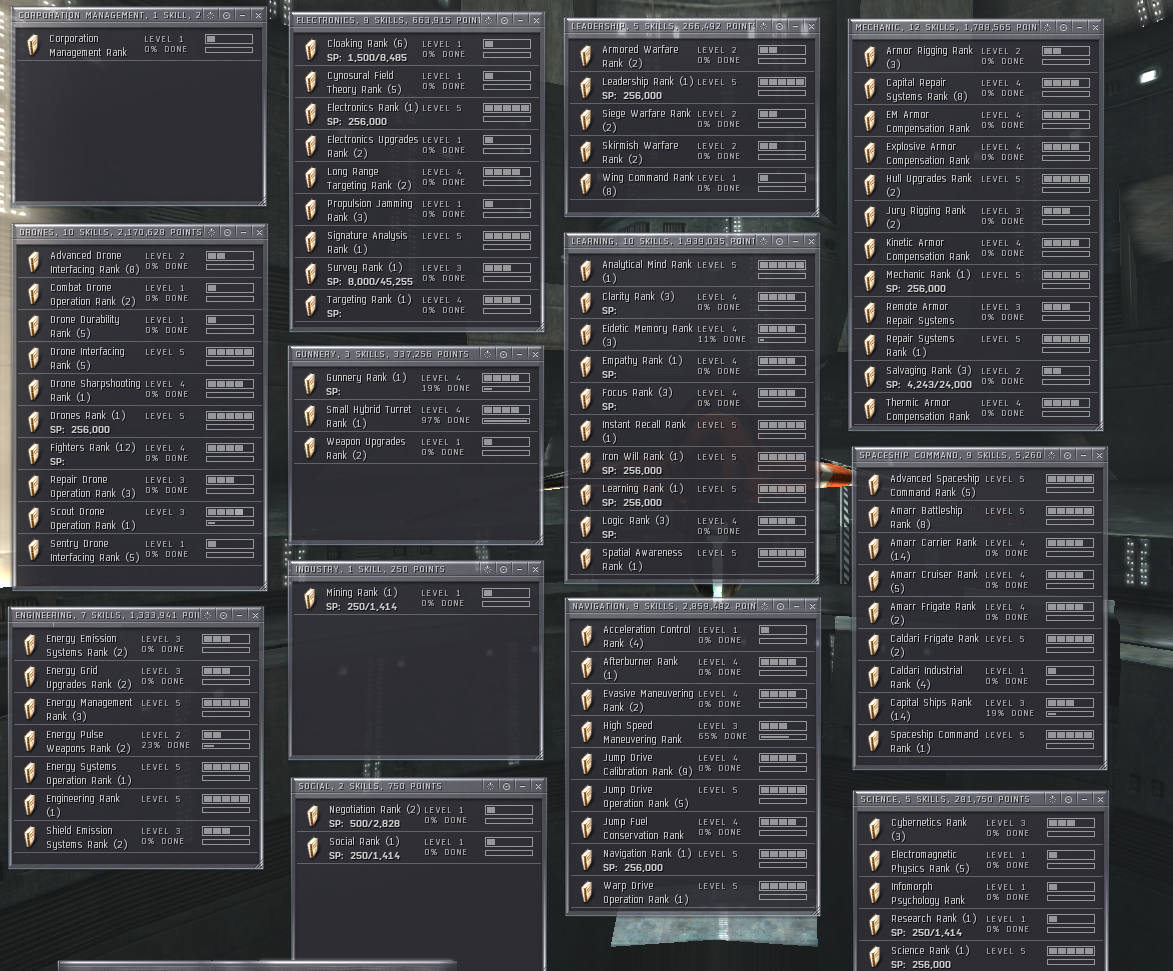Click the skill book icon next to Corporation Management Rank
The height and width of the screenshot is (971, 1173).
(x=33, y=45)
